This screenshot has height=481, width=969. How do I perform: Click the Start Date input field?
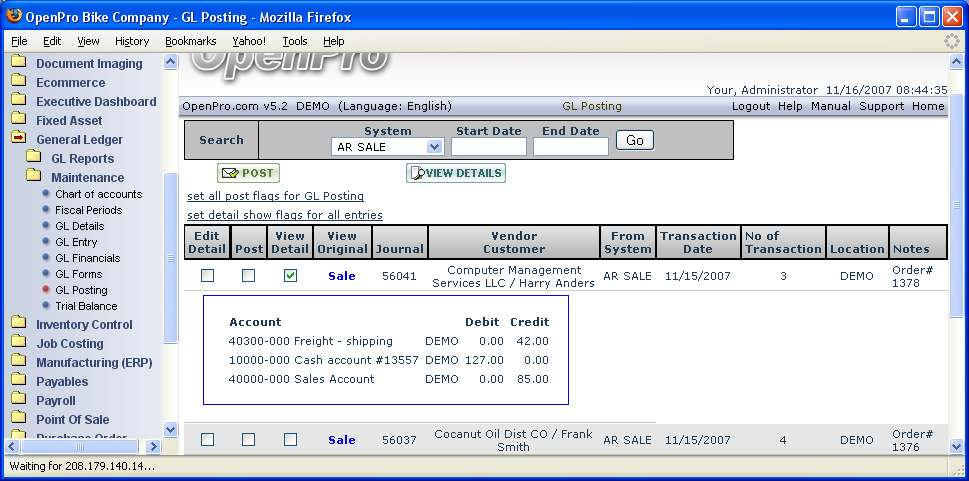pyautogui.click(x=489, y=147)
